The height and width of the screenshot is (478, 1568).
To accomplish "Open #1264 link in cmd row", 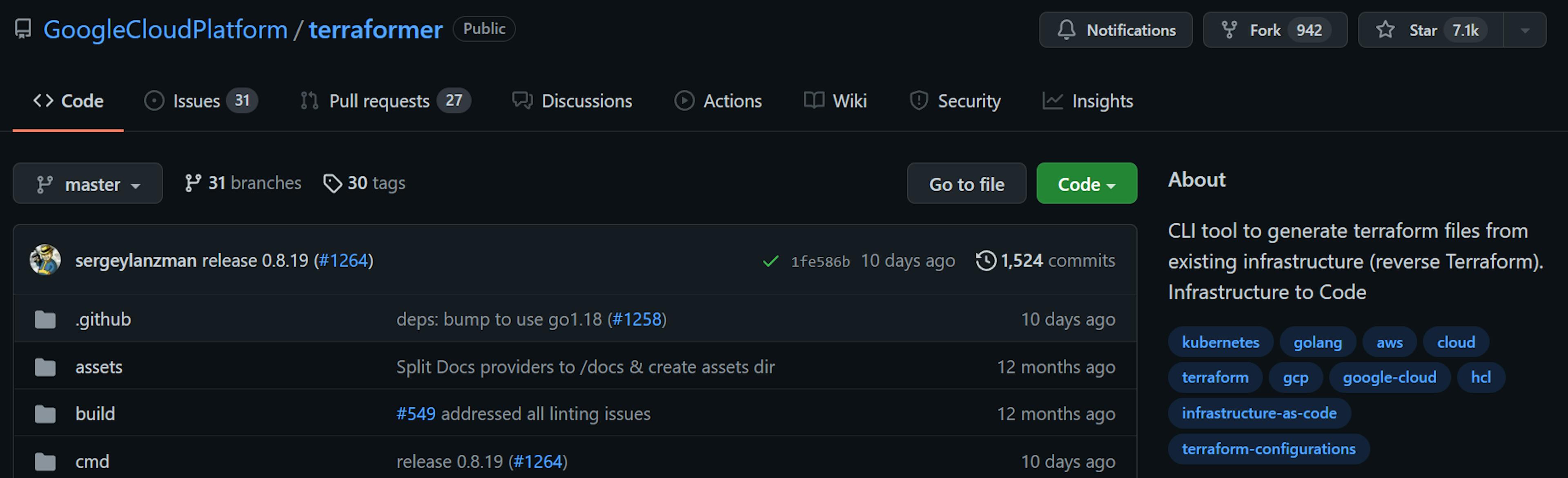I will [x=538, y=462].
